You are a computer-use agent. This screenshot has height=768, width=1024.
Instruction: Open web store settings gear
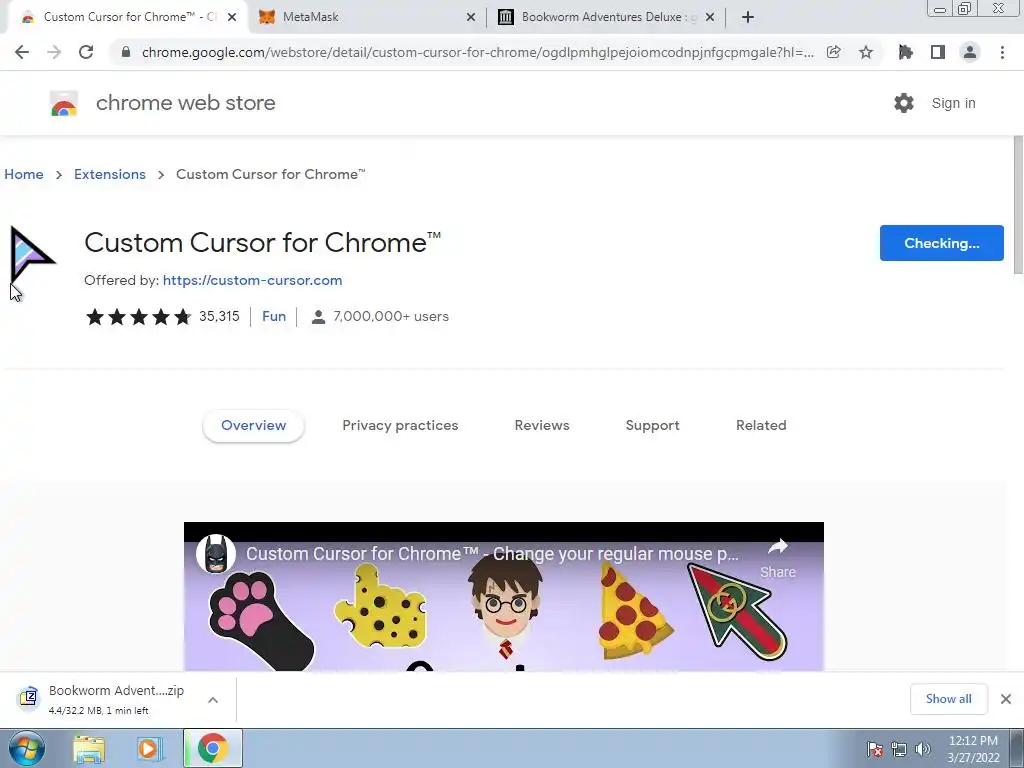[904, 103]
